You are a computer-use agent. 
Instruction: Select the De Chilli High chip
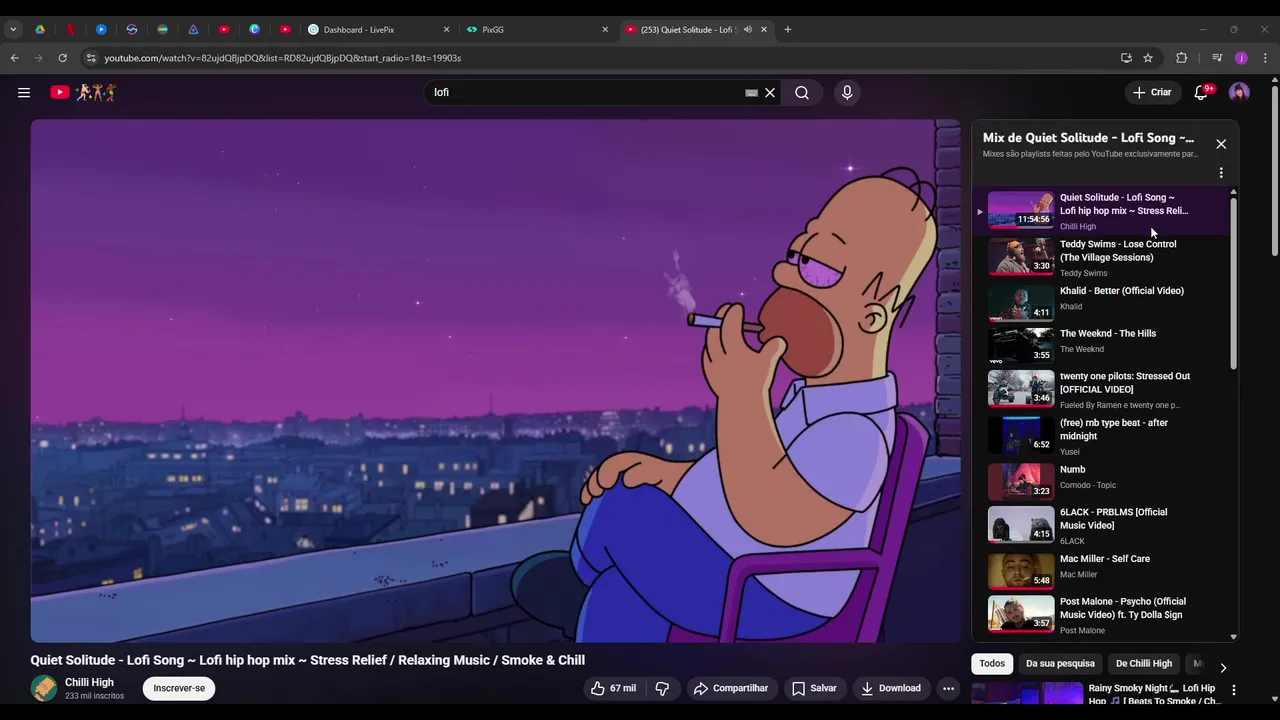(1143, 664)
